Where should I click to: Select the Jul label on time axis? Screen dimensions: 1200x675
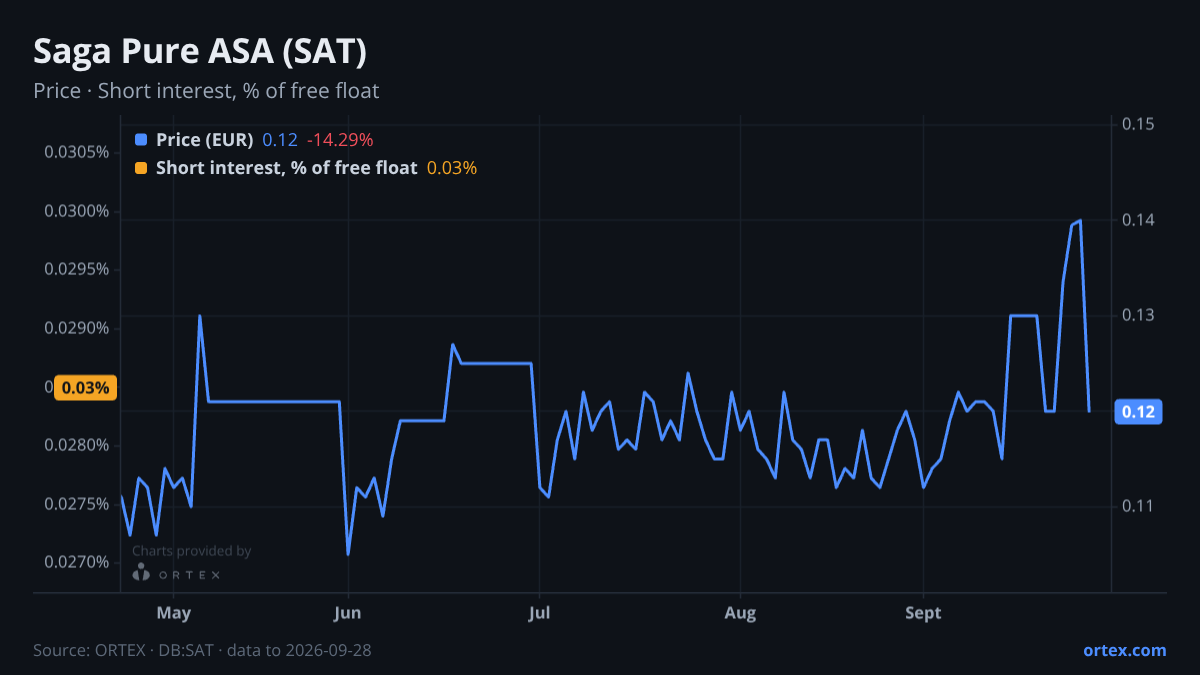point(539,613)
